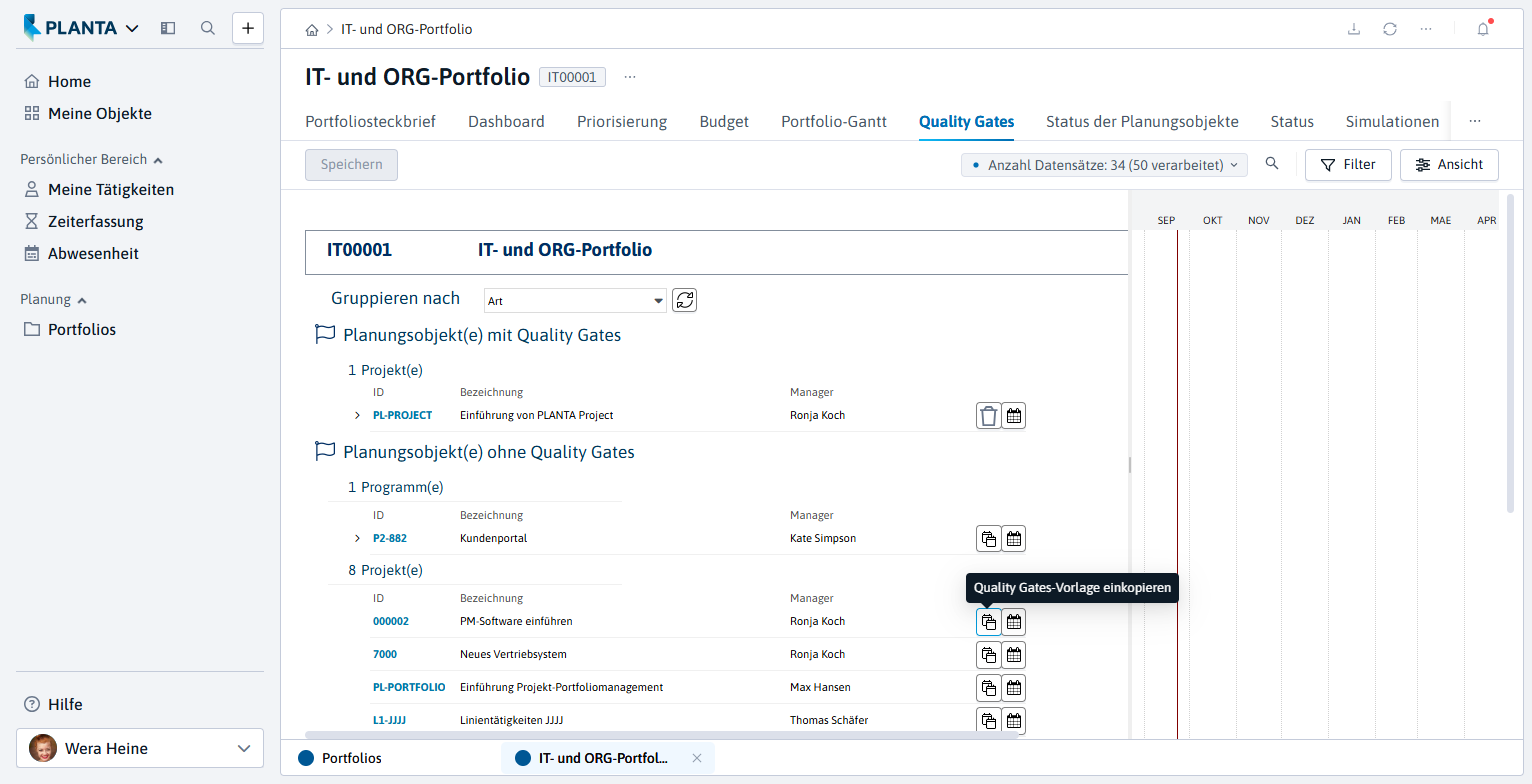
Task: Open the PLANTA logo dropdown menu
Action: point(81,28)
